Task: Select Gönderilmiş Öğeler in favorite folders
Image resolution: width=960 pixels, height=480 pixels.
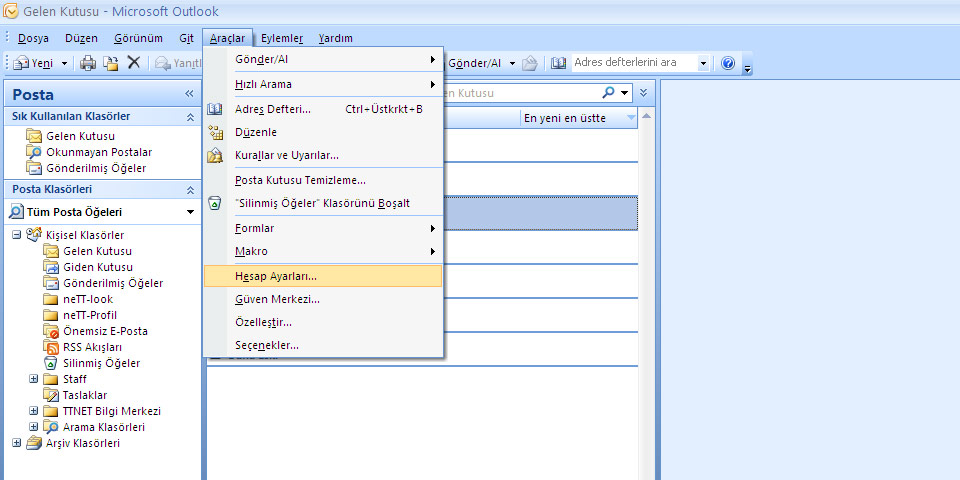Action: (96, 168)
